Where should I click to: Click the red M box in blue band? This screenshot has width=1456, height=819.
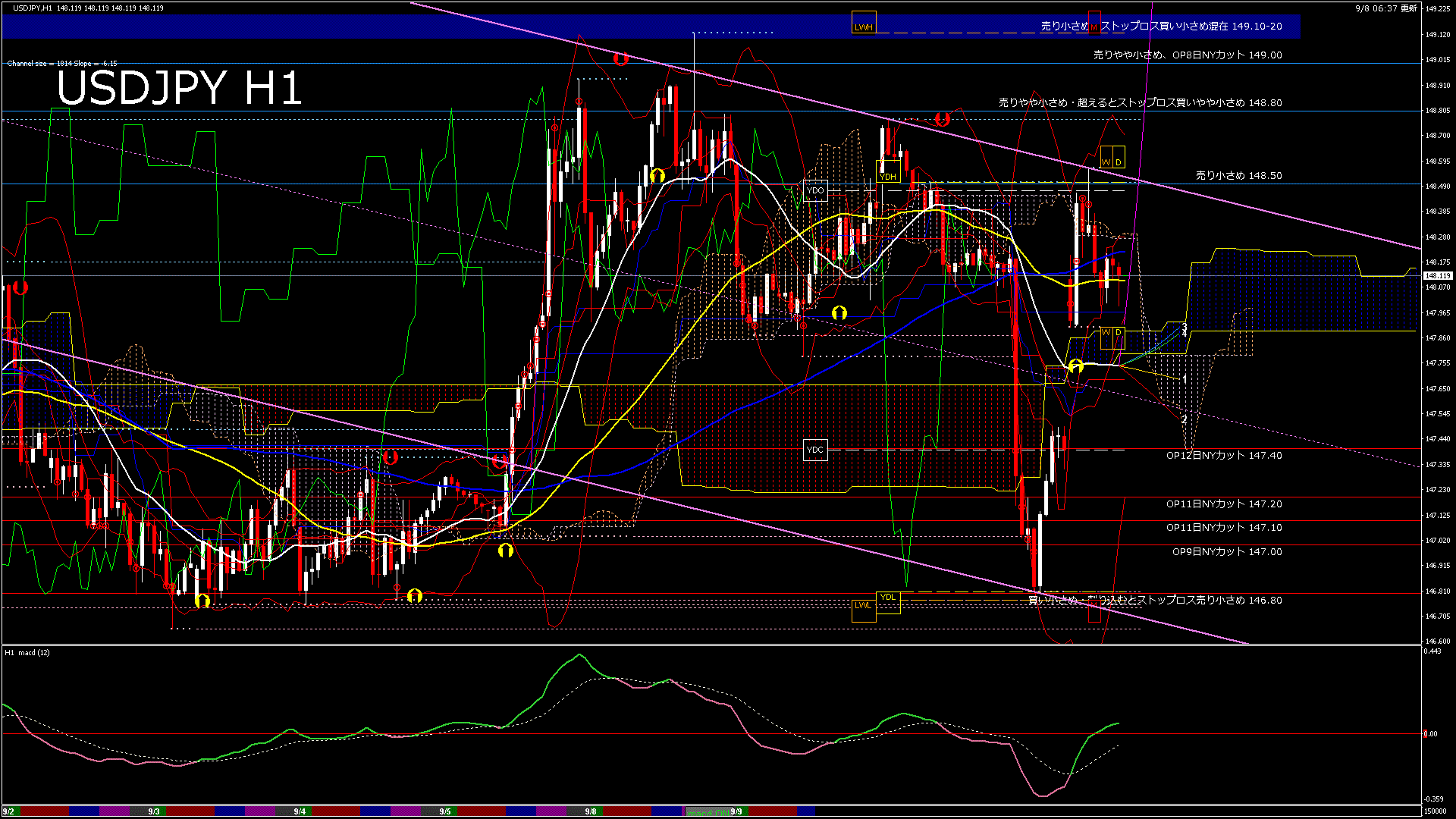pyautogui.click(x=1094, y=23)
